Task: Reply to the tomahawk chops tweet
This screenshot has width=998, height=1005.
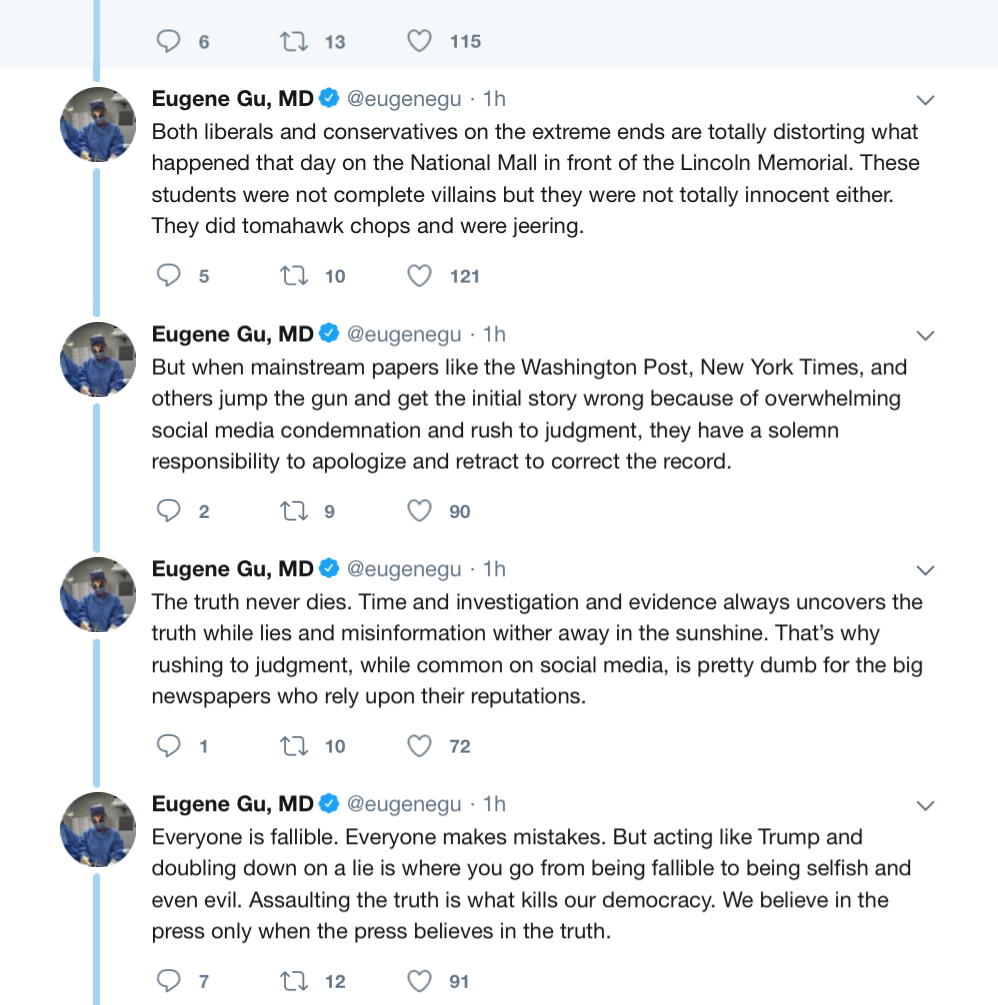Action: (169, 276)
